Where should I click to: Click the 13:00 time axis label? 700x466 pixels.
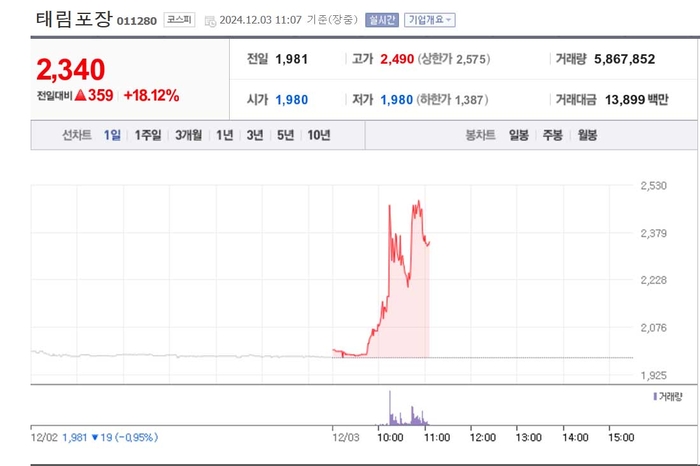point(529,437)
